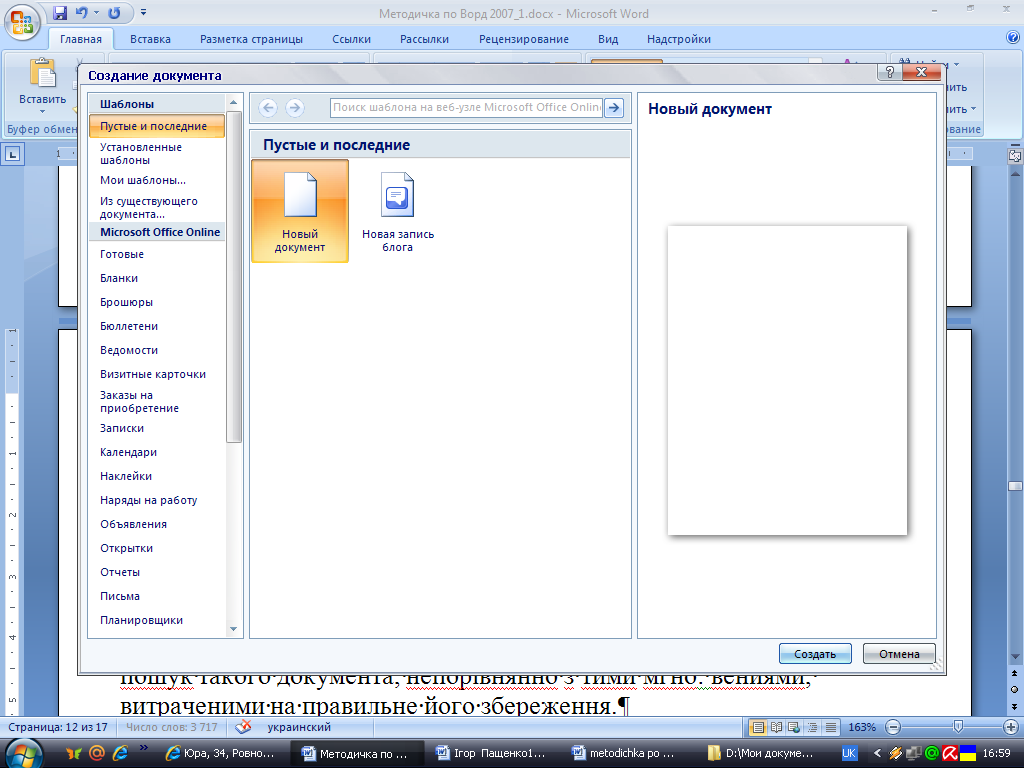Viewport: 1024px width, 768px height.
Task: Open the Рассылки ribbon tab
Action: coord(424,39)
